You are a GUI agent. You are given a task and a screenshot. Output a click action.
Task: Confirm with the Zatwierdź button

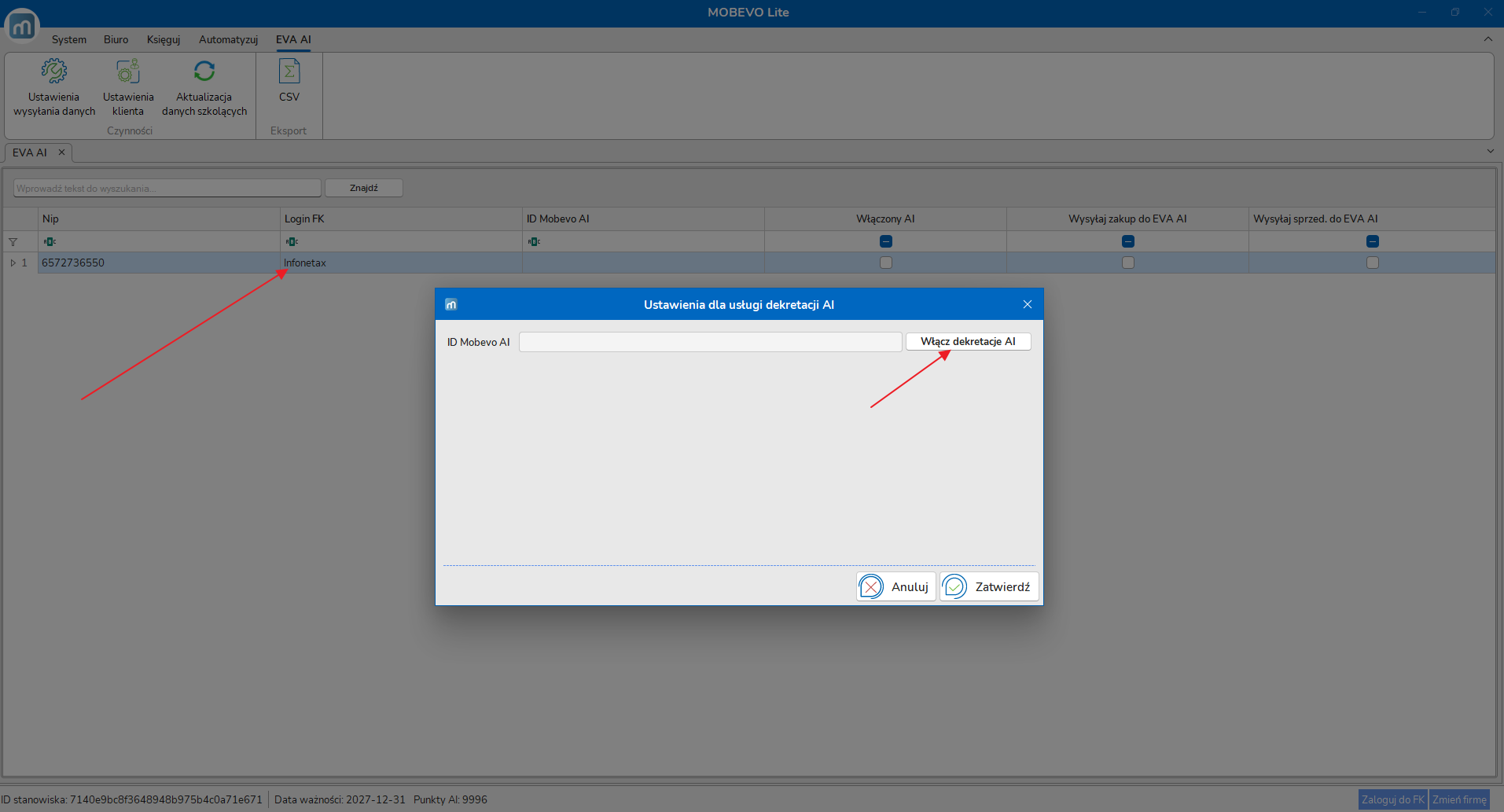click(x=989, y=586)
